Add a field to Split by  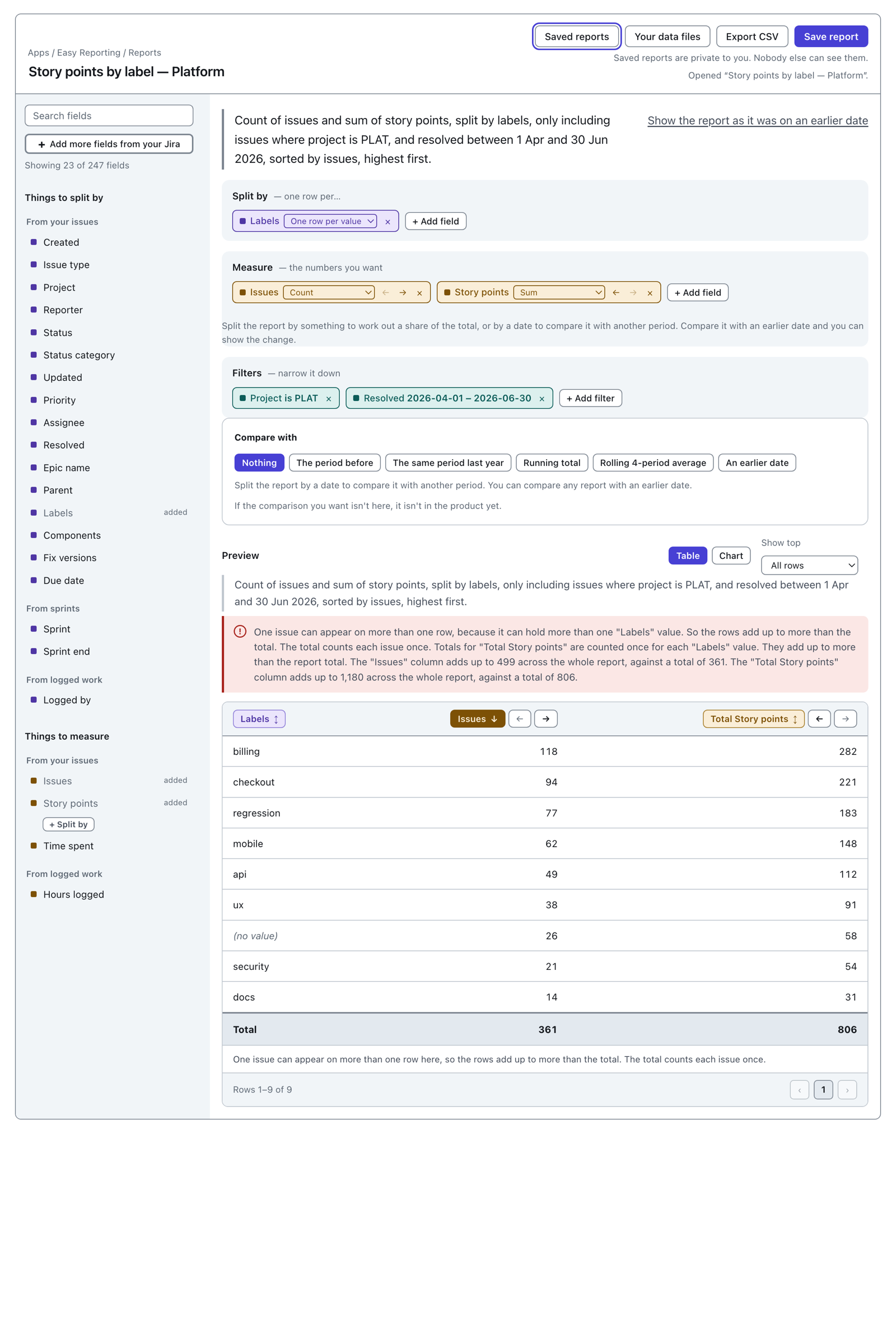click(436, 221)
